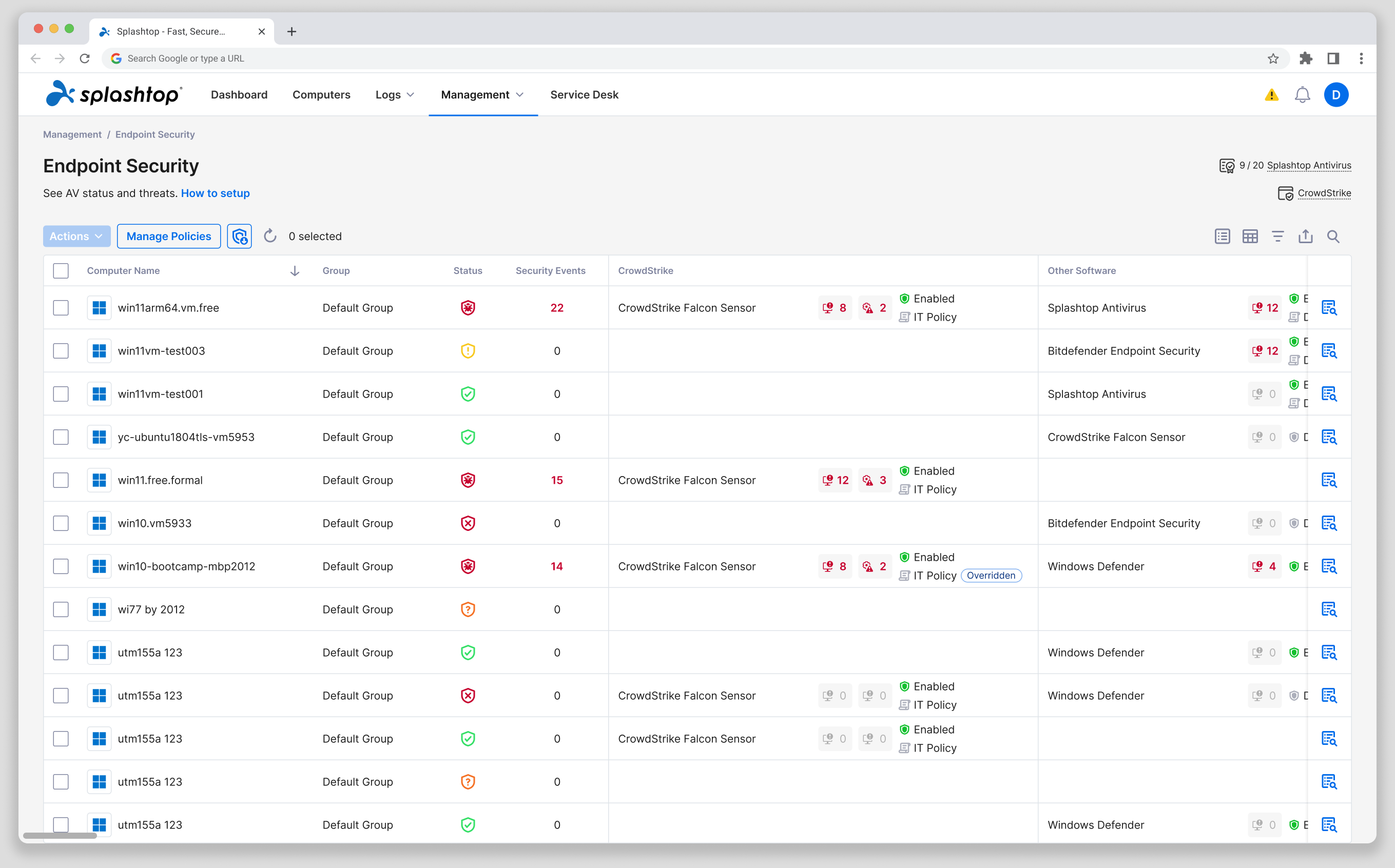Select checkbox for win11.free.formal
Screen dimensions: 1395x868
click(x=61, y=480)
